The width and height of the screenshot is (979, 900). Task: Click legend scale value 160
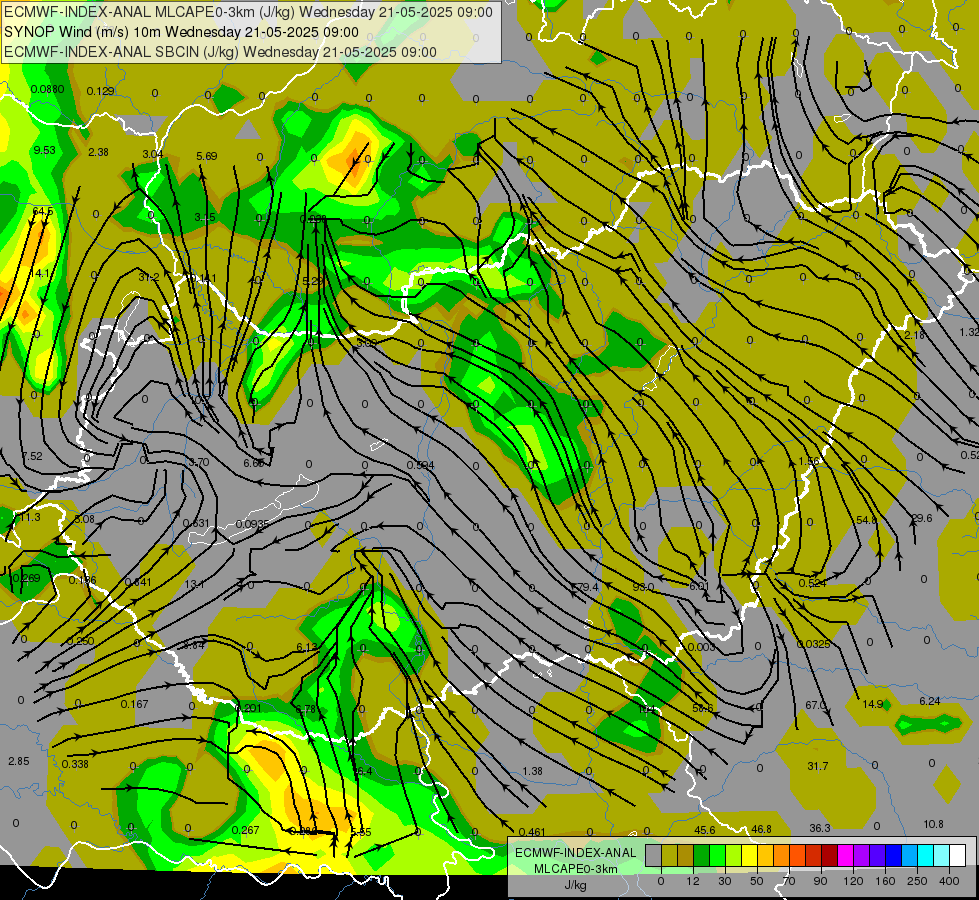click(x=885, y=881)
